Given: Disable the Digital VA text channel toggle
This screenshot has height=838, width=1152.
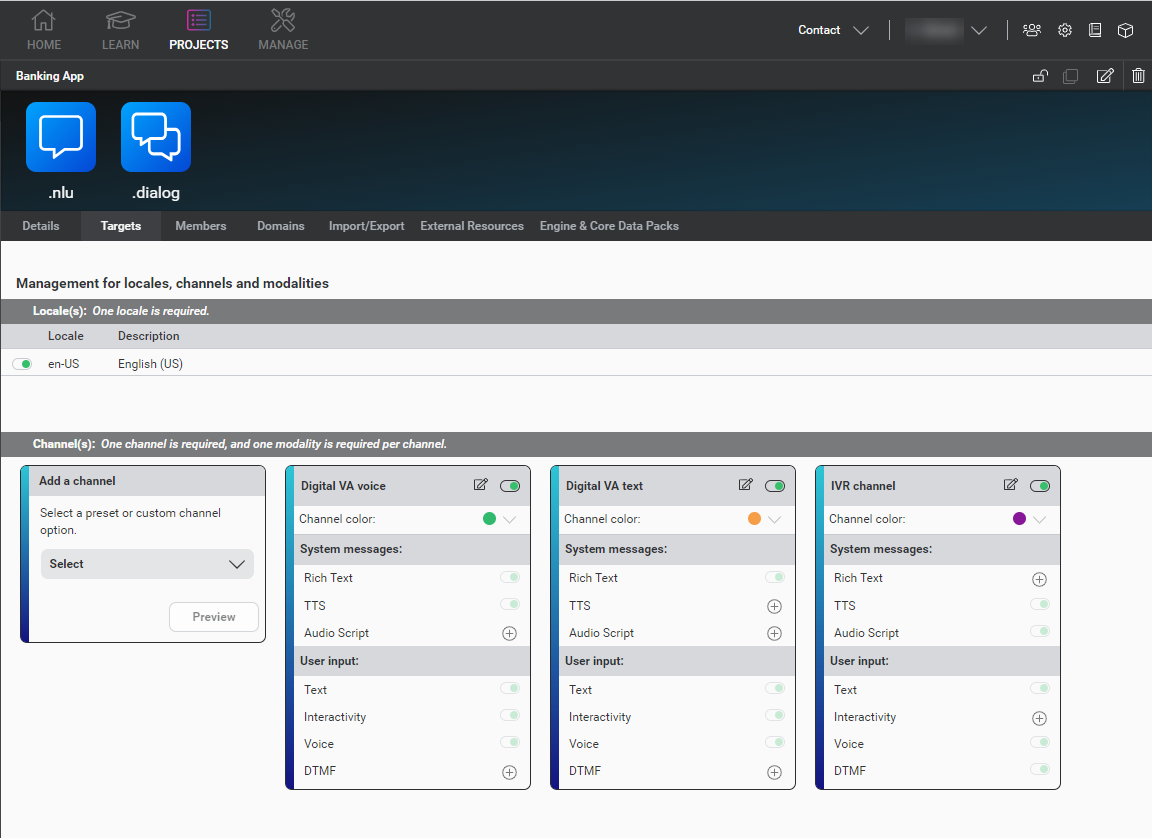Looking at the screenshot, I should (x=775, y=486).
